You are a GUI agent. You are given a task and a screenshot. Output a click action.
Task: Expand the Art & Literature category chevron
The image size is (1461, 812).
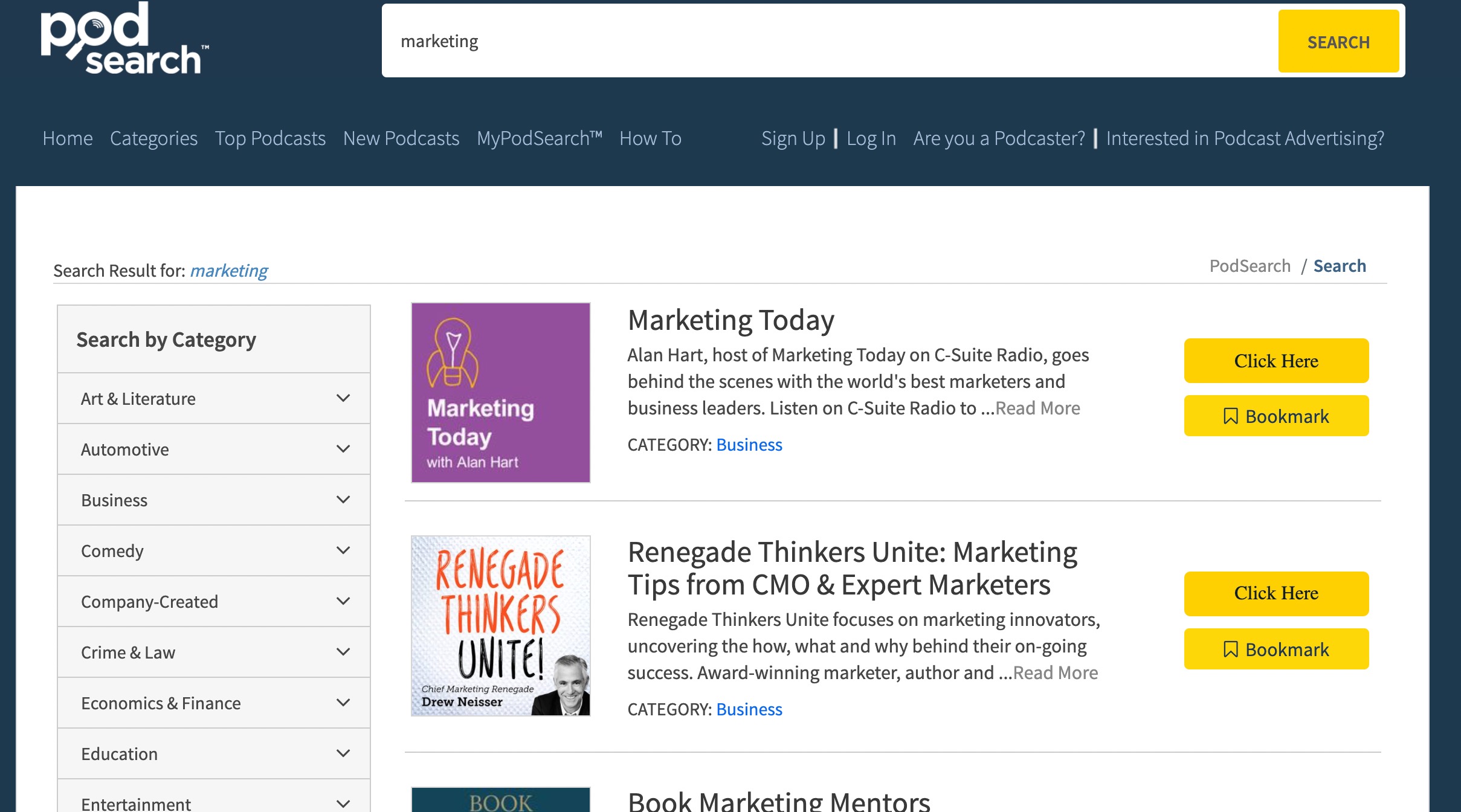343,398
